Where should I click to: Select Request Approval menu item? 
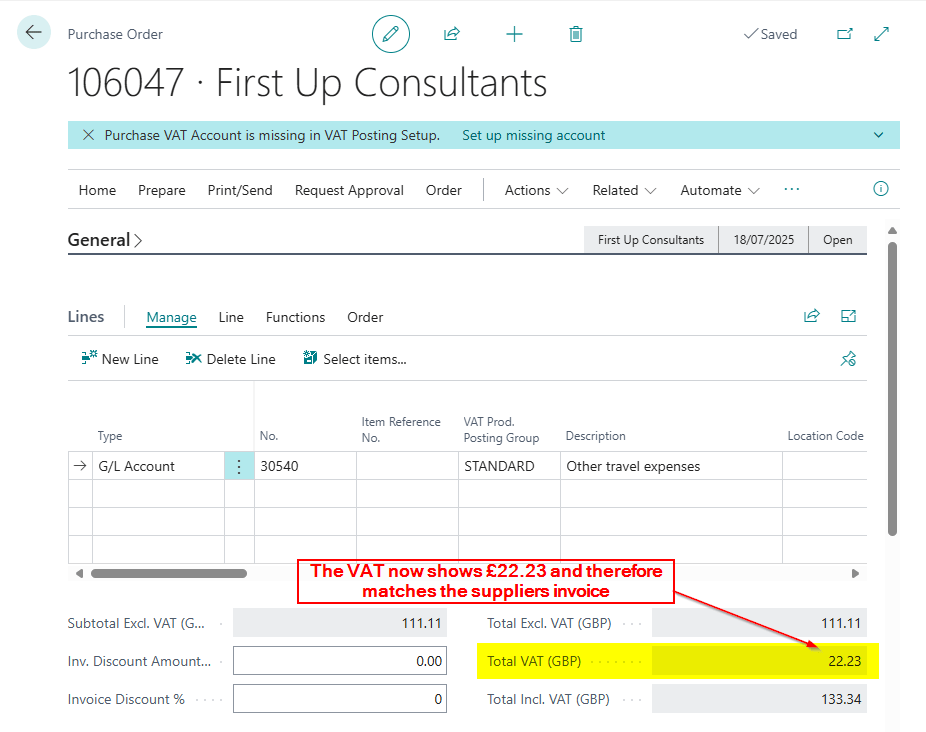click(349, 190)
